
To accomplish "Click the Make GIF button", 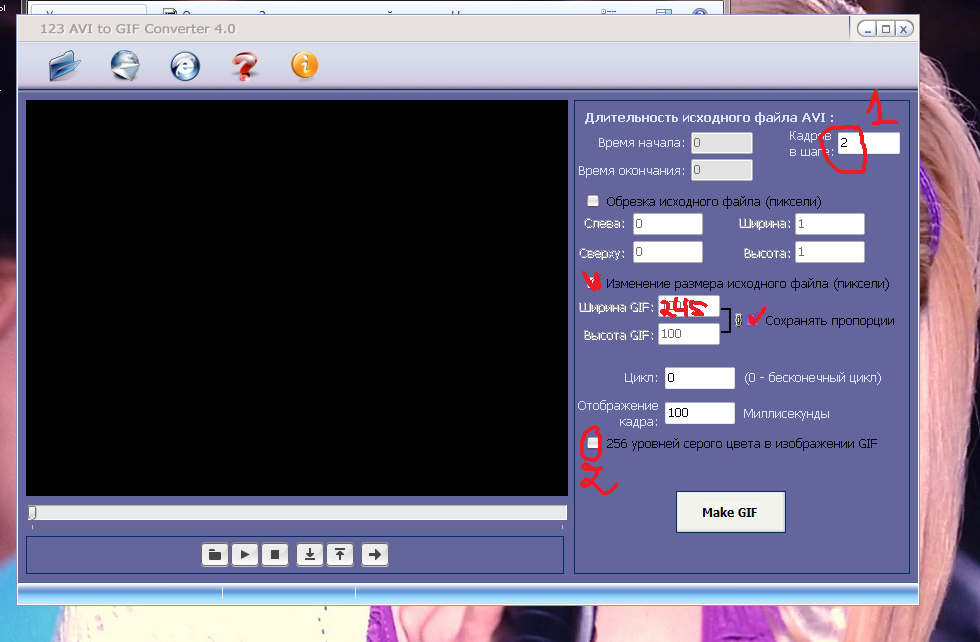I will [x=730, y=512].
